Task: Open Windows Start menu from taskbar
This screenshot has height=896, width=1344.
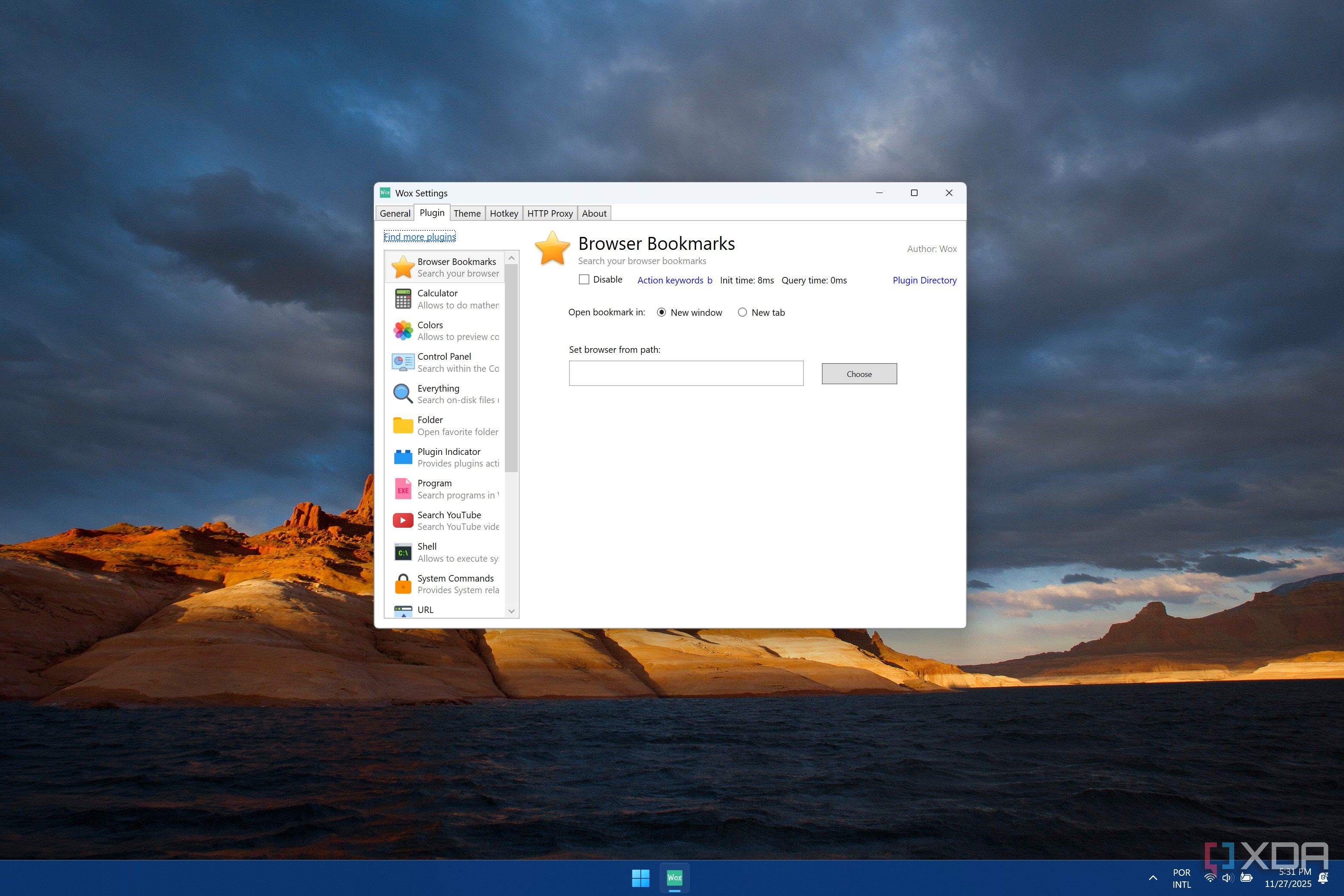Action: point(640,878)
